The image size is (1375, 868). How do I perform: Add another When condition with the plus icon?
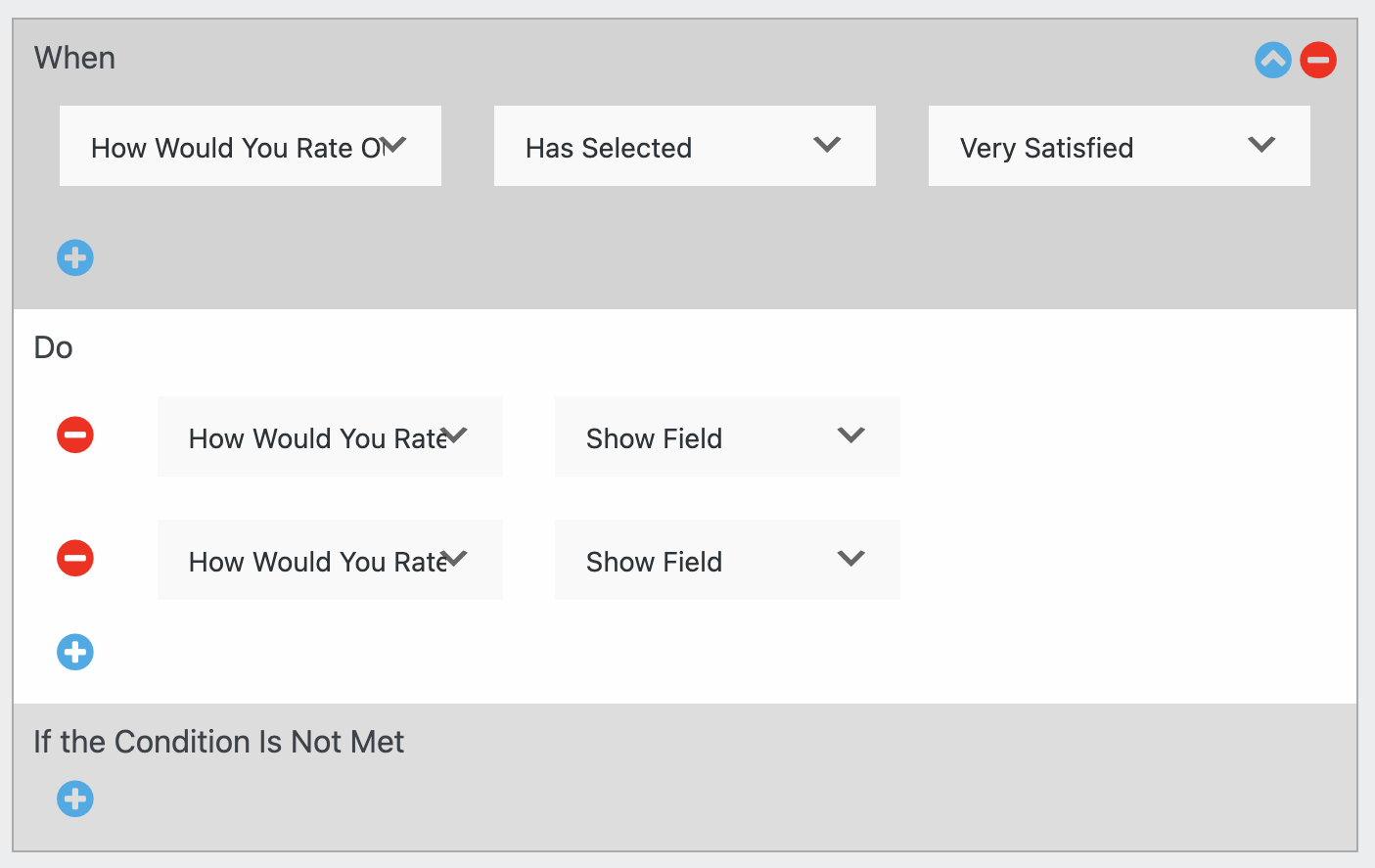[x=75, y=258]
